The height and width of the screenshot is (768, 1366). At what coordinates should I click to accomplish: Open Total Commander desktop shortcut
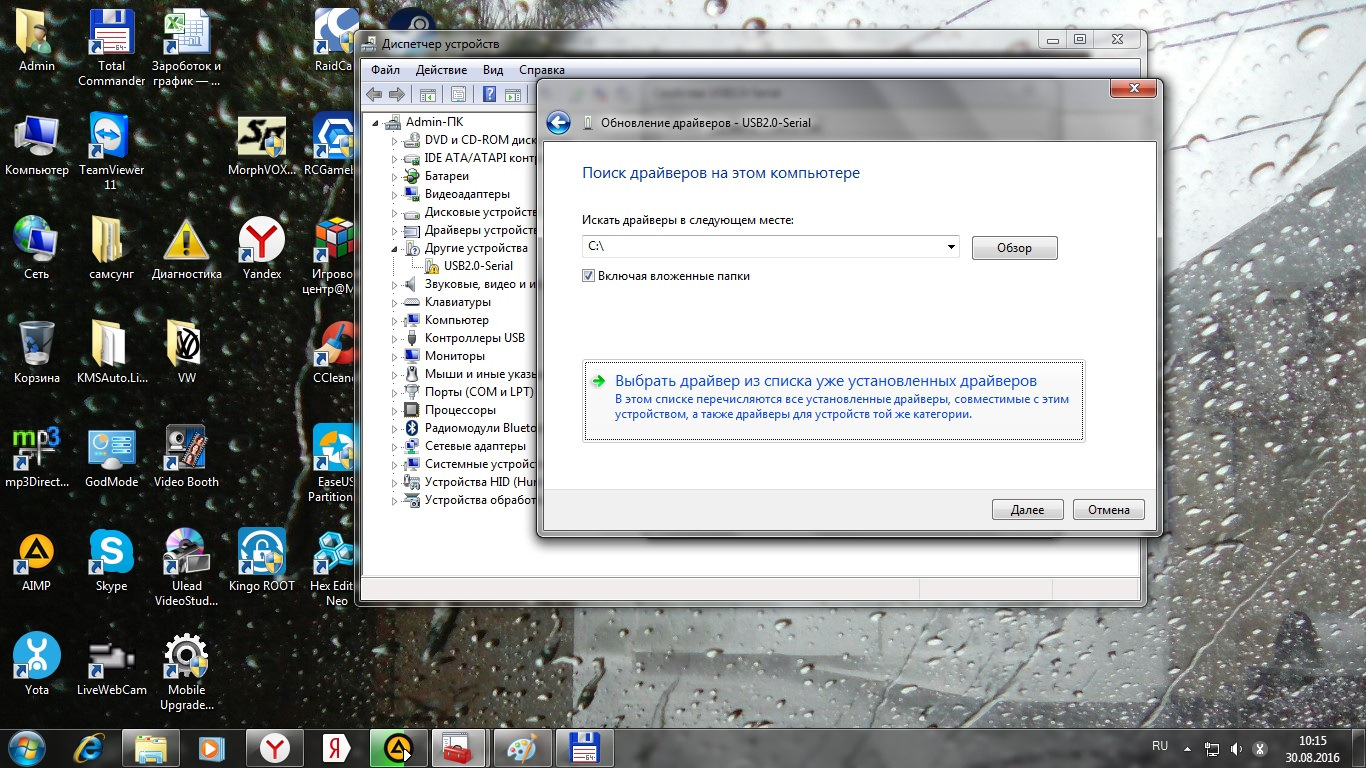pyautogui.click(x=111, y=47)
